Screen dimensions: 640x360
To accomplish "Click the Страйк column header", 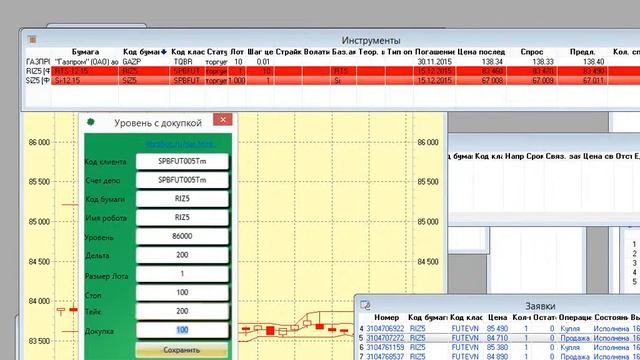I will point(288,52).
